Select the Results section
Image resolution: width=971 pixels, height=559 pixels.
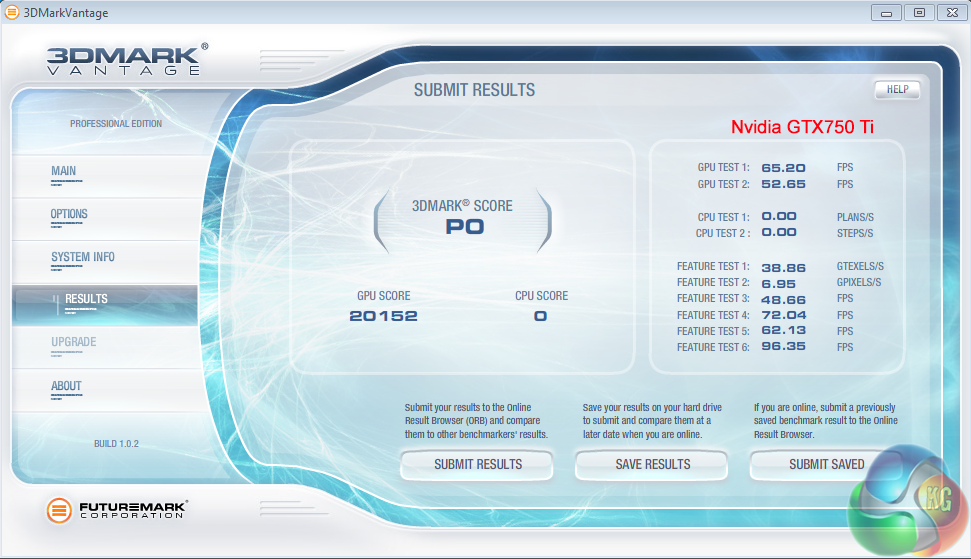[x=105, y=305]
